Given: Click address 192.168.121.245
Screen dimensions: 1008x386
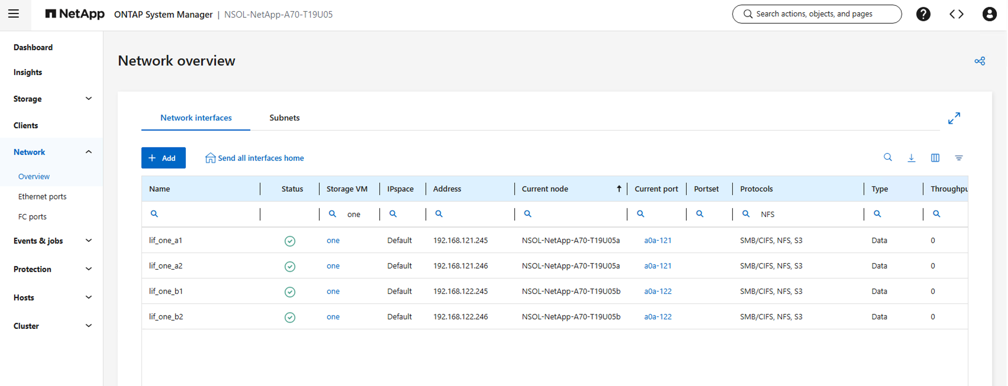Looking at the screenshot, I should click(461, 241).
